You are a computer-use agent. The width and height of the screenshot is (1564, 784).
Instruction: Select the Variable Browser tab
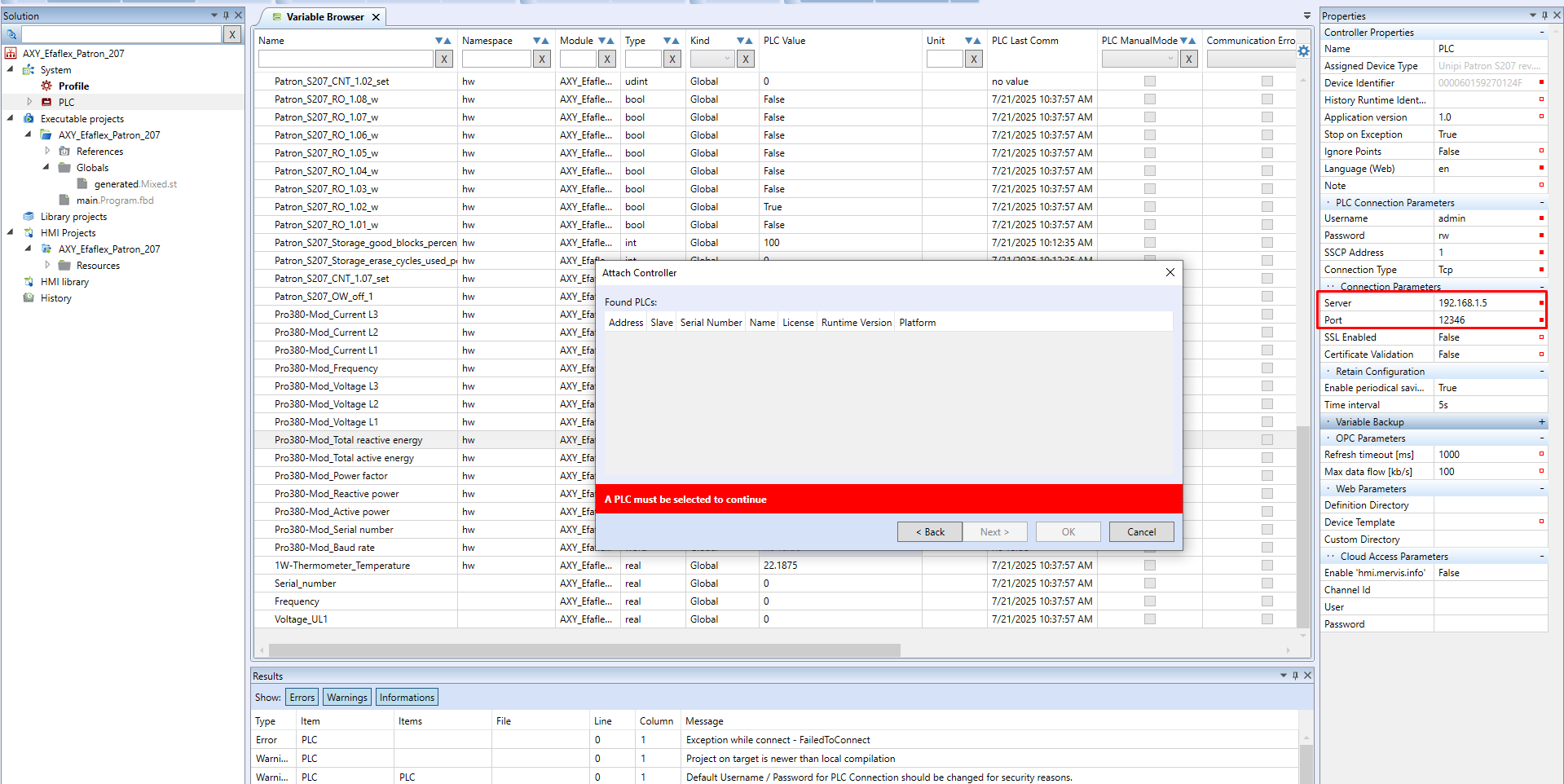(x=324, y=17)
